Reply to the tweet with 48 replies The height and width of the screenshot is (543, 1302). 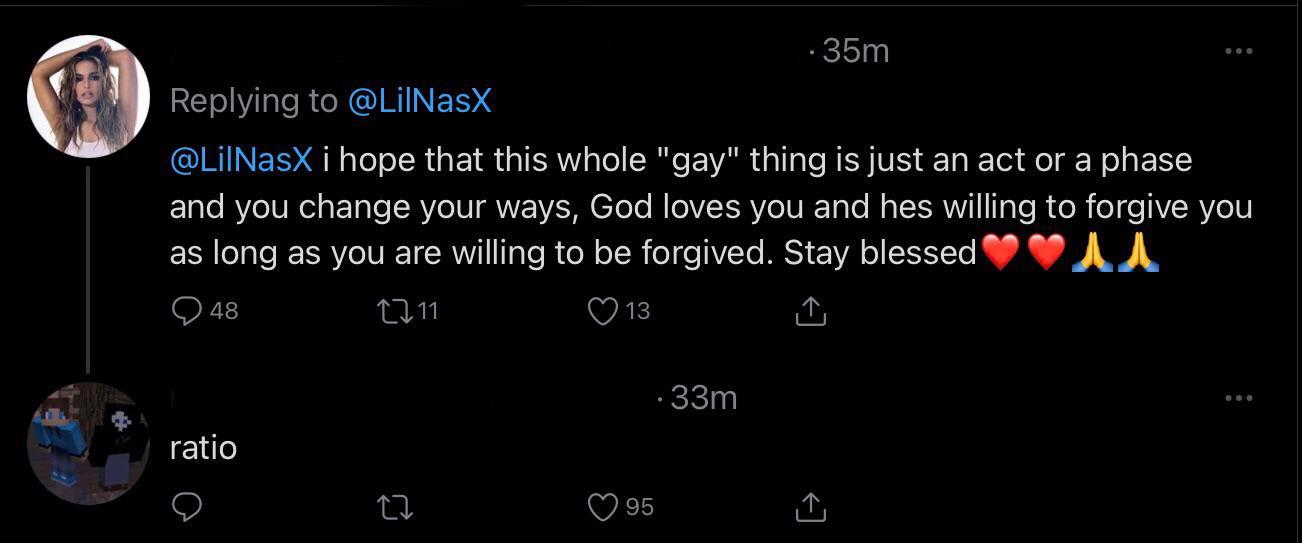click(187, 311)
